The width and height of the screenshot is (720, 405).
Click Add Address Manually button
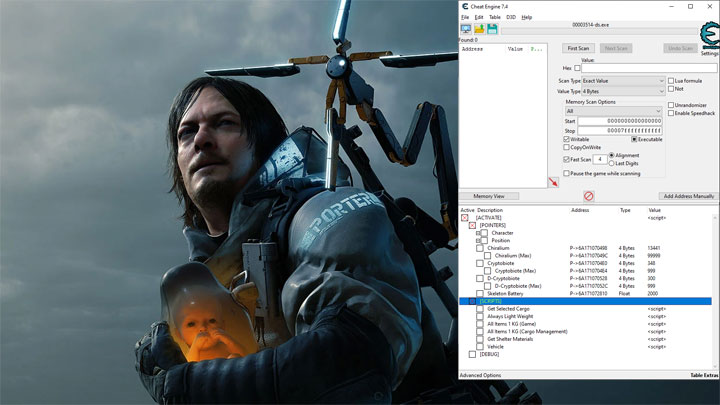(x=689, y=196)
